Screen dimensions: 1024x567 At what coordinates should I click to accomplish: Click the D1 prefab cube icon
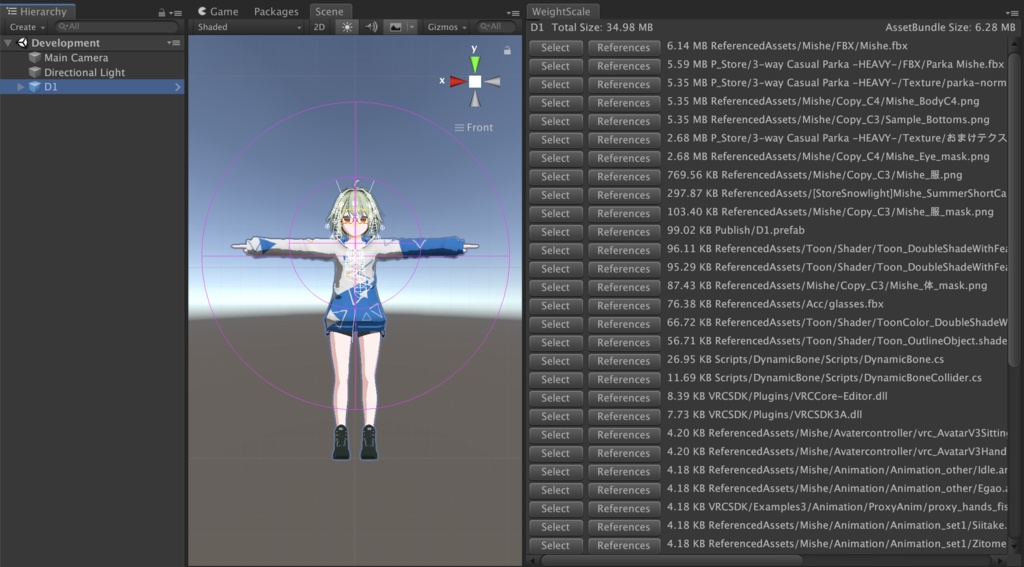[35, 87]
